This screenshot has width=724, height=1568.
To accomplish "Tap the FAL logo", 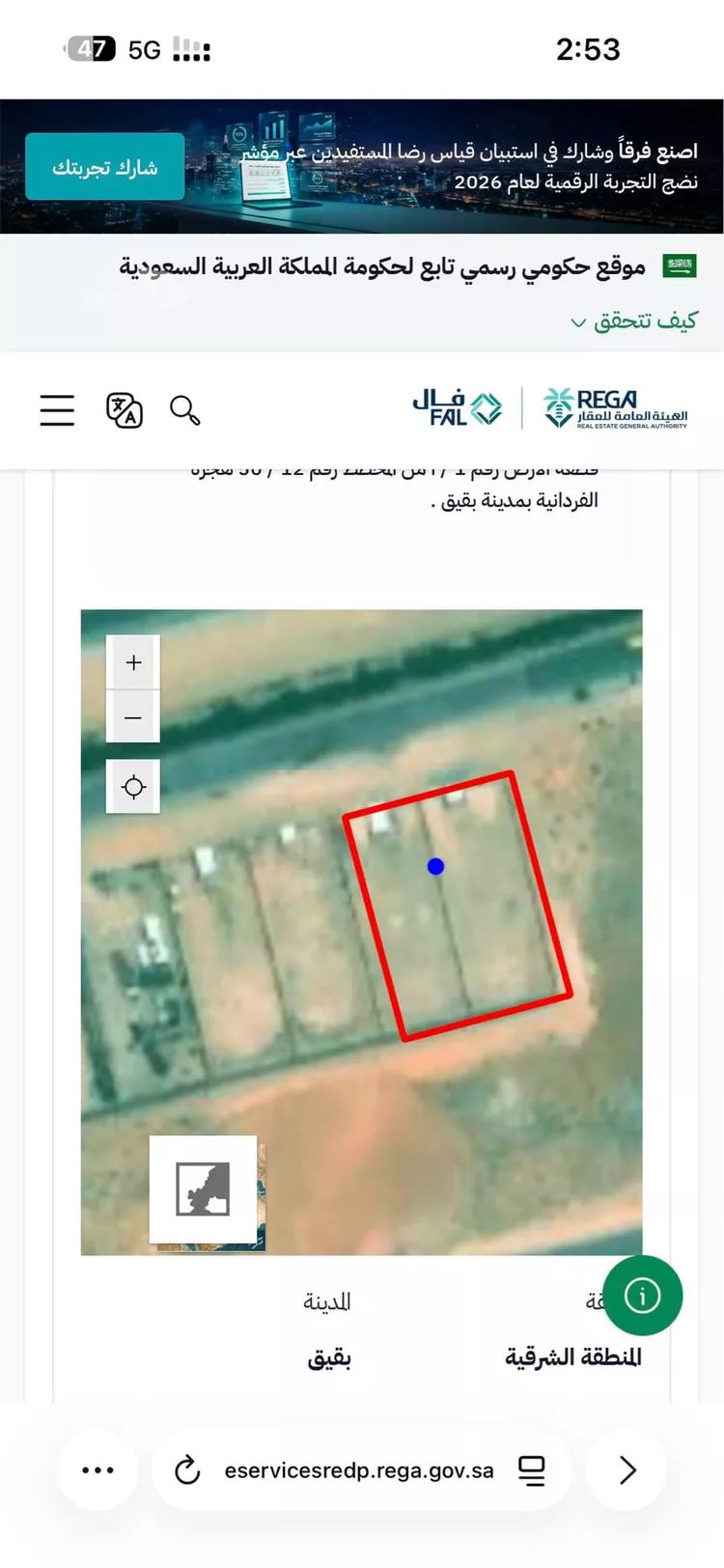I will [457, 408].
